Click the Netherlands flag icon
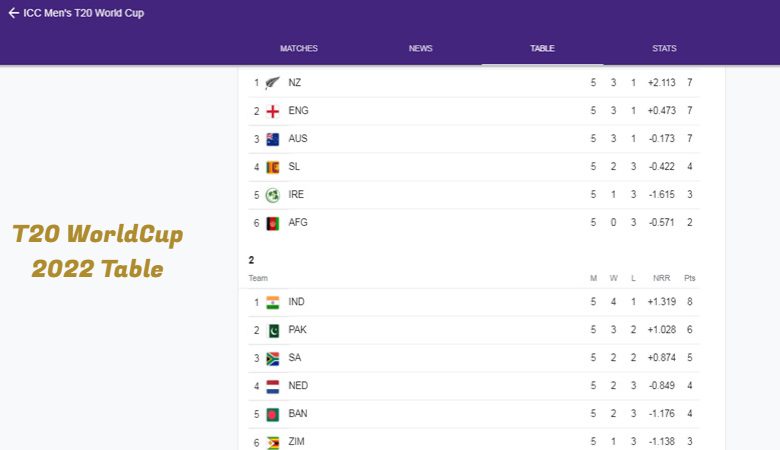The width and height of the screenshot is (780, 450). point(273,386)
